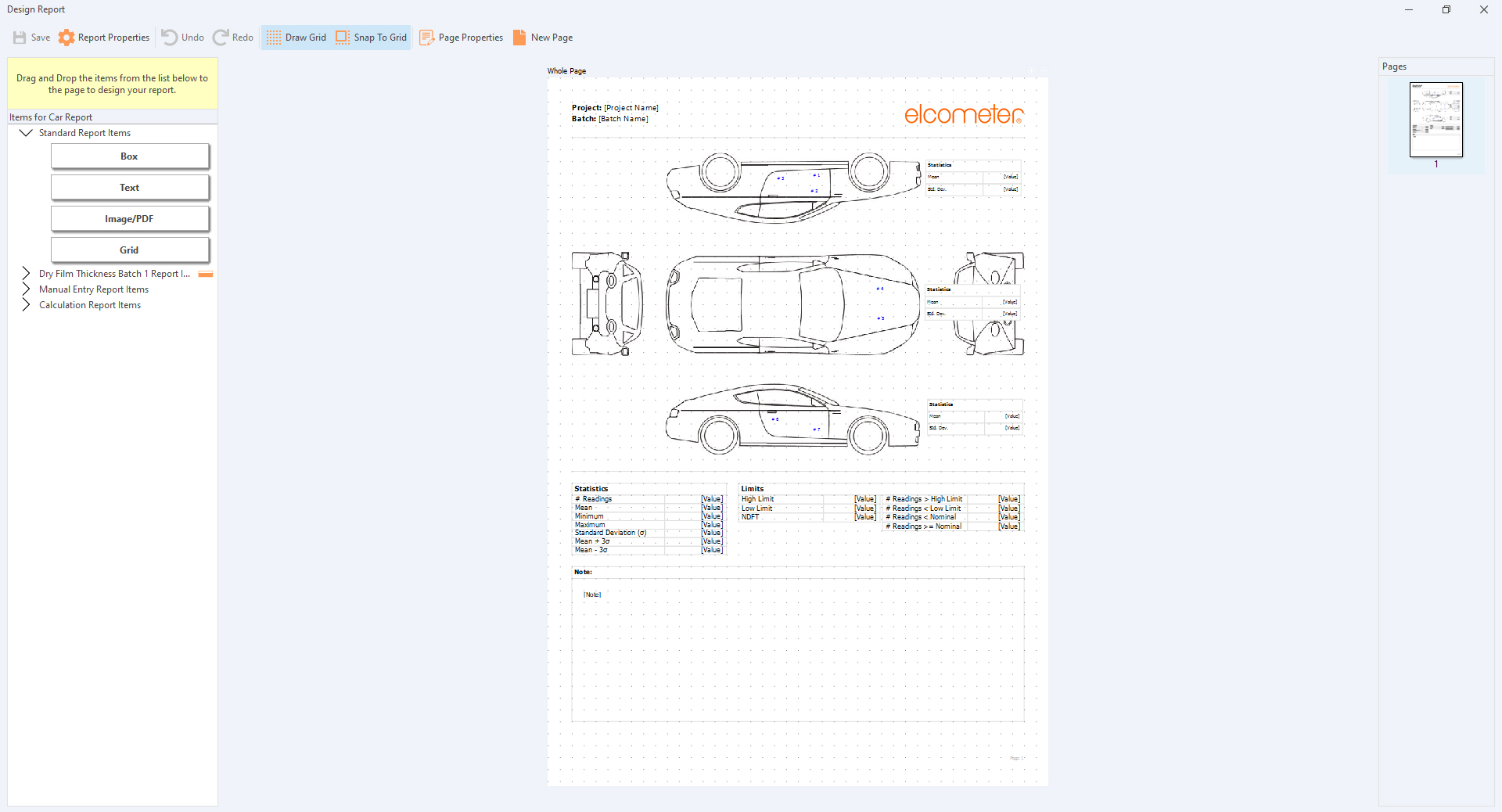Click the Text report item button

(x=130, y=188)
